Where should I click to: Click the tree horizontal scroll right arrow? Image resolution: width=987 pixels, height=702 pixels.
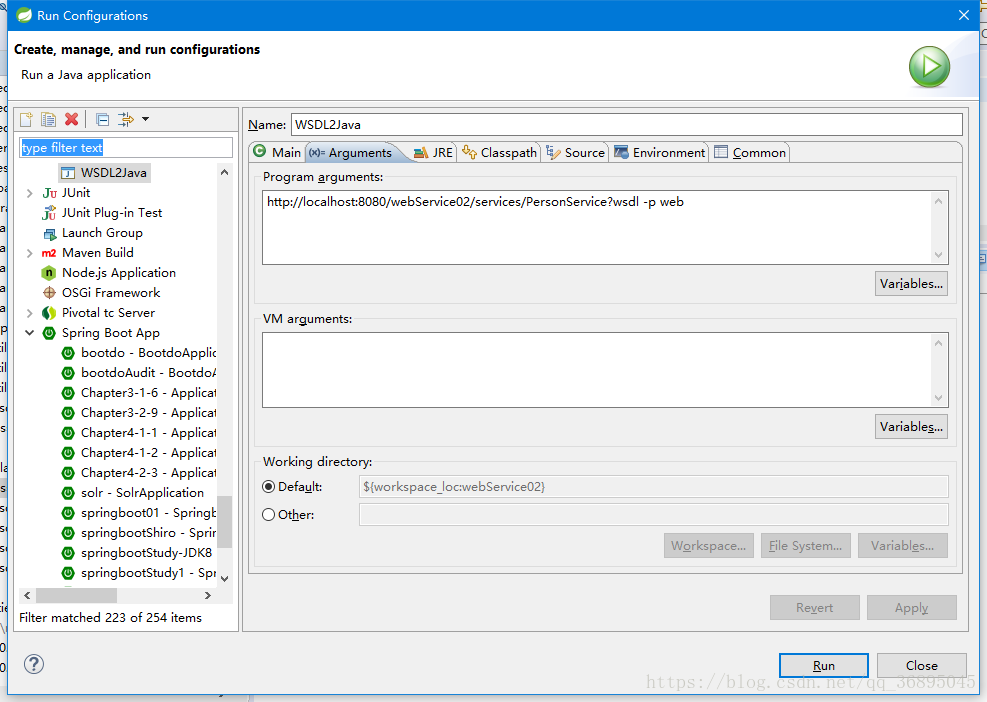pos(208,596)
